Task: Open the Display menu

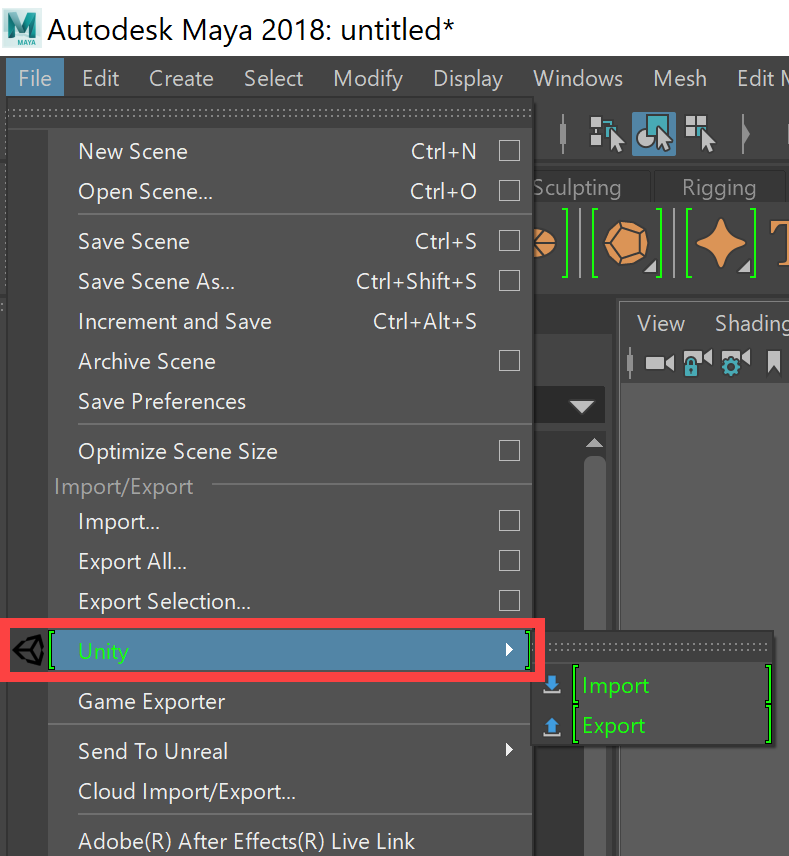Action: (468, 80)
